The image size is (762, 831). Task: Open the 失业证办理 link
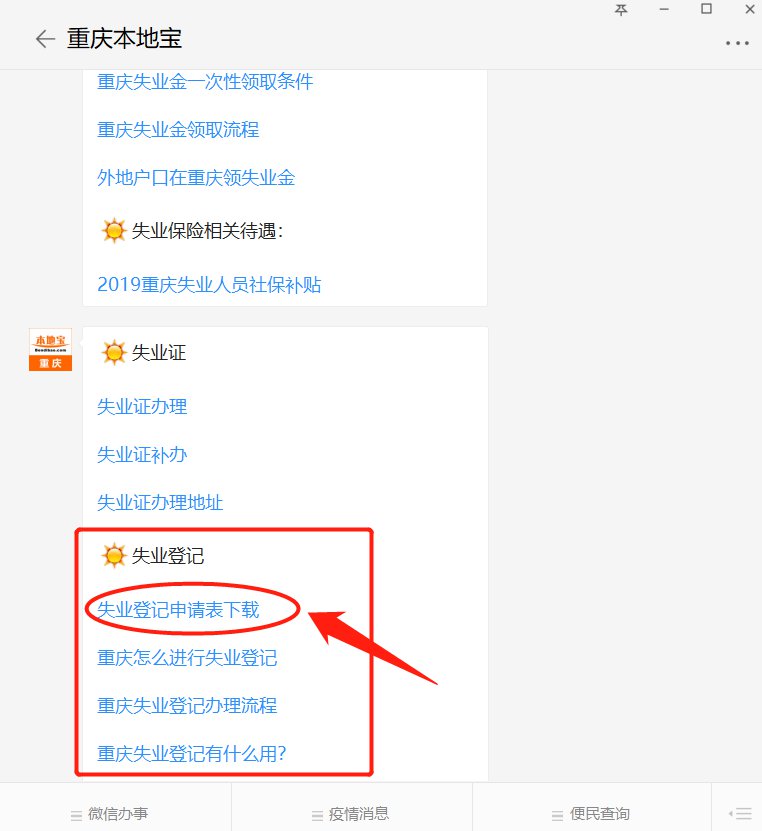click(142, 406)
